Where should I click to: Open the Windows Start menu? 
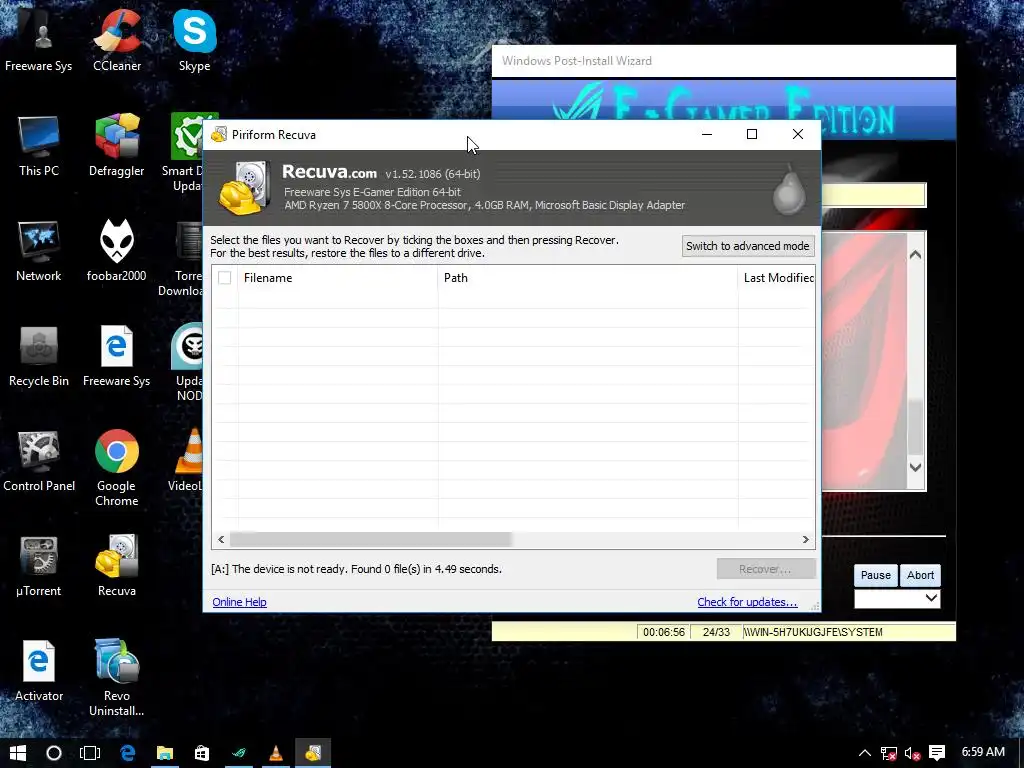(18, 753)
